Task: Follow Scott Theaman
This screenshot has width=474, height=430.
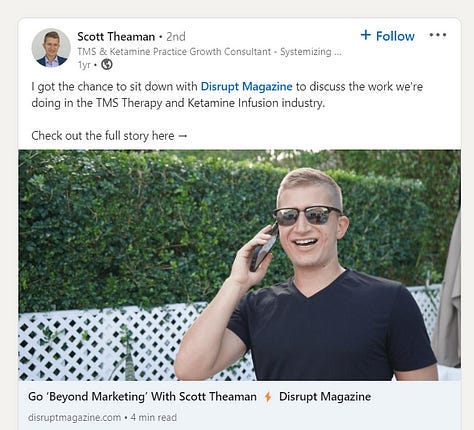Action: click(388, 36)
